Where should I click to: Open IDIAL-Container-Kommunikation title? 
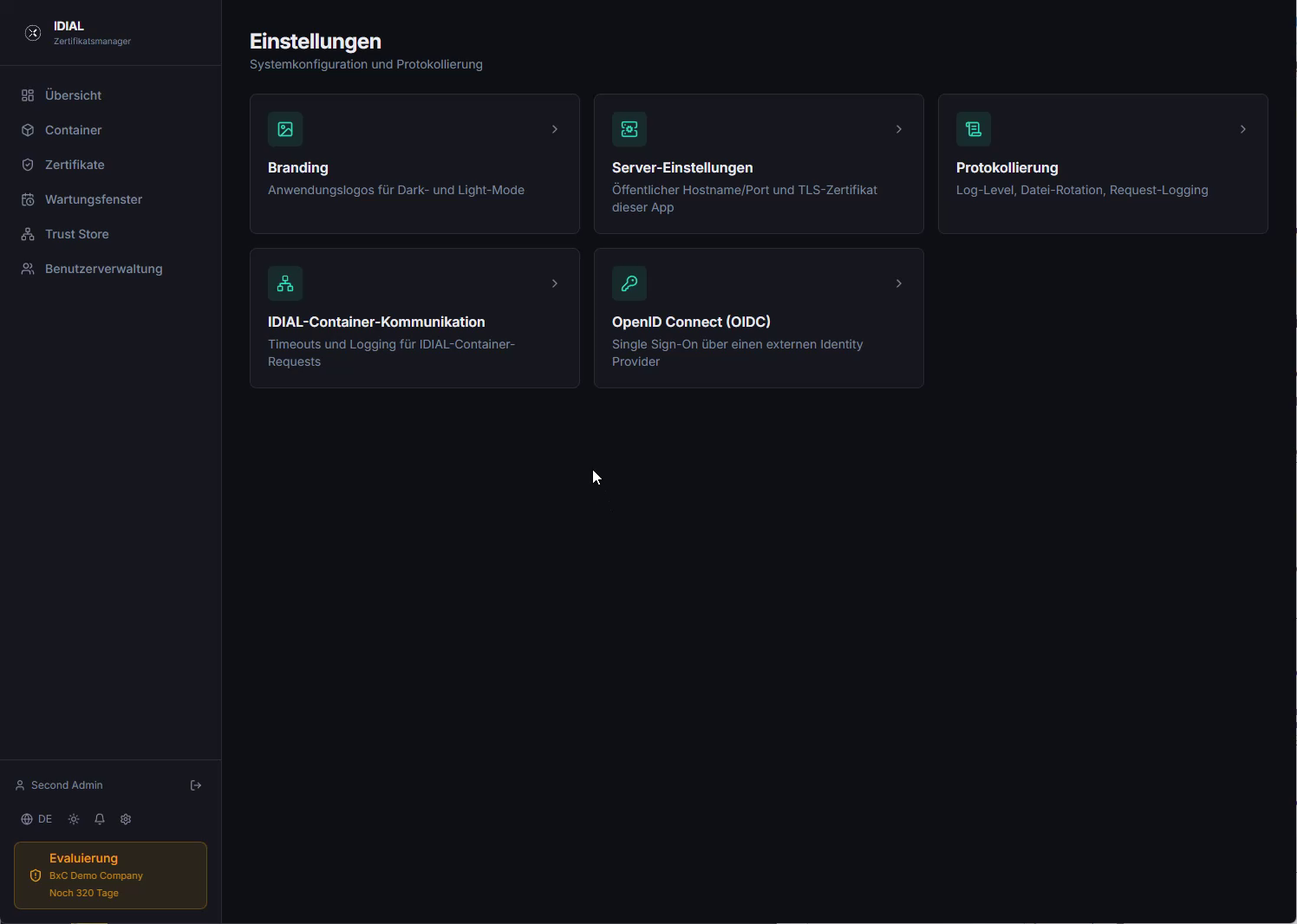376,322
